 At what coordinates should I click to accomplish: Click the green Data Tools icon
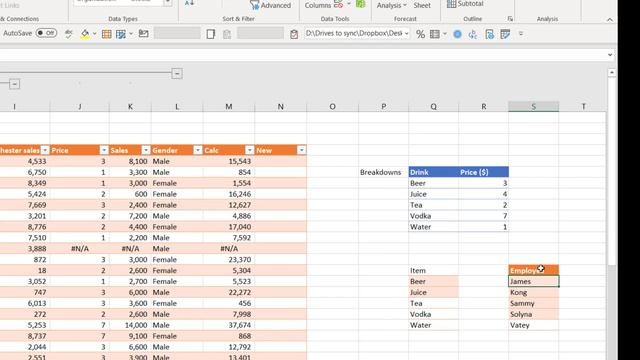360,4
